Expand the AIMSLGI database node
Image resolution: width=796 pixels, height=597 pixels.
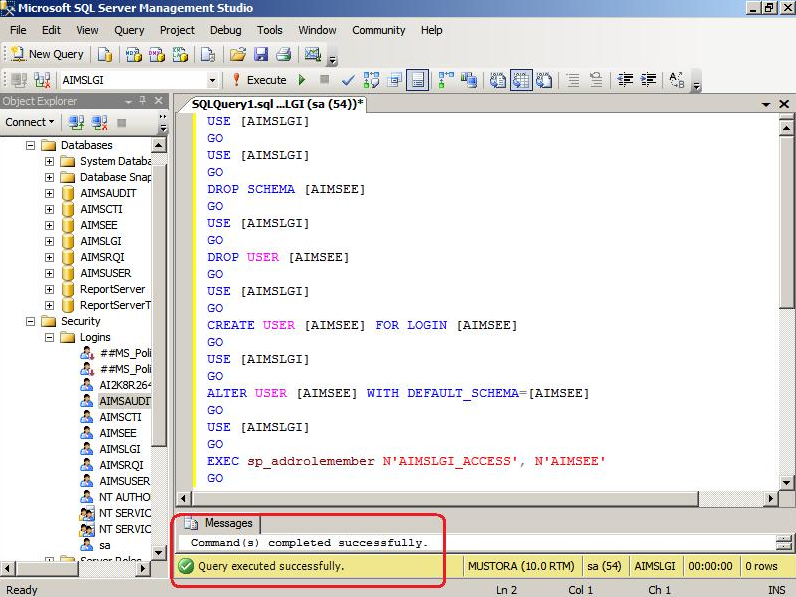[x=49, y=242]
